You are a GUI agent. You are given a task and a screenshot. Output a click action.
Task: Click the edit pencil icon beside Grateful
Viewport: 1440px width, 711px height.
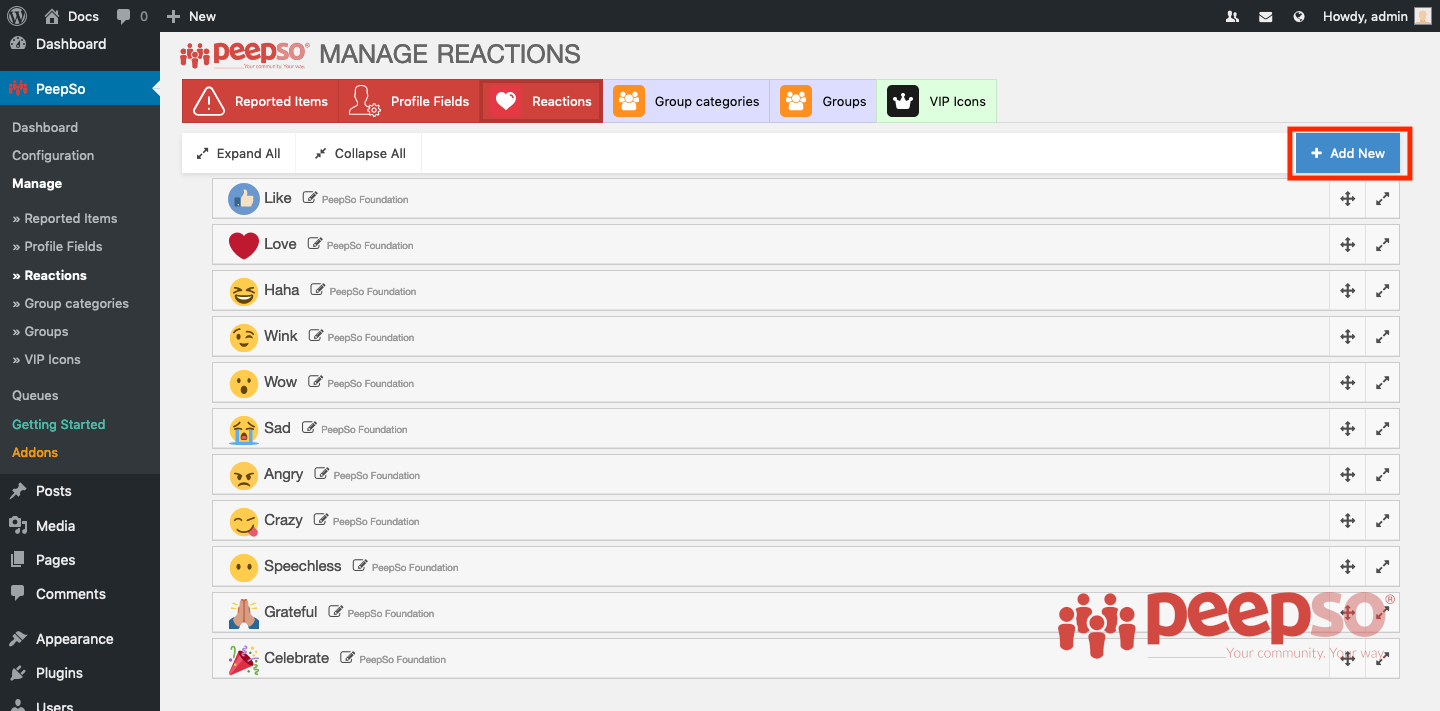click(x=336, y=612)
